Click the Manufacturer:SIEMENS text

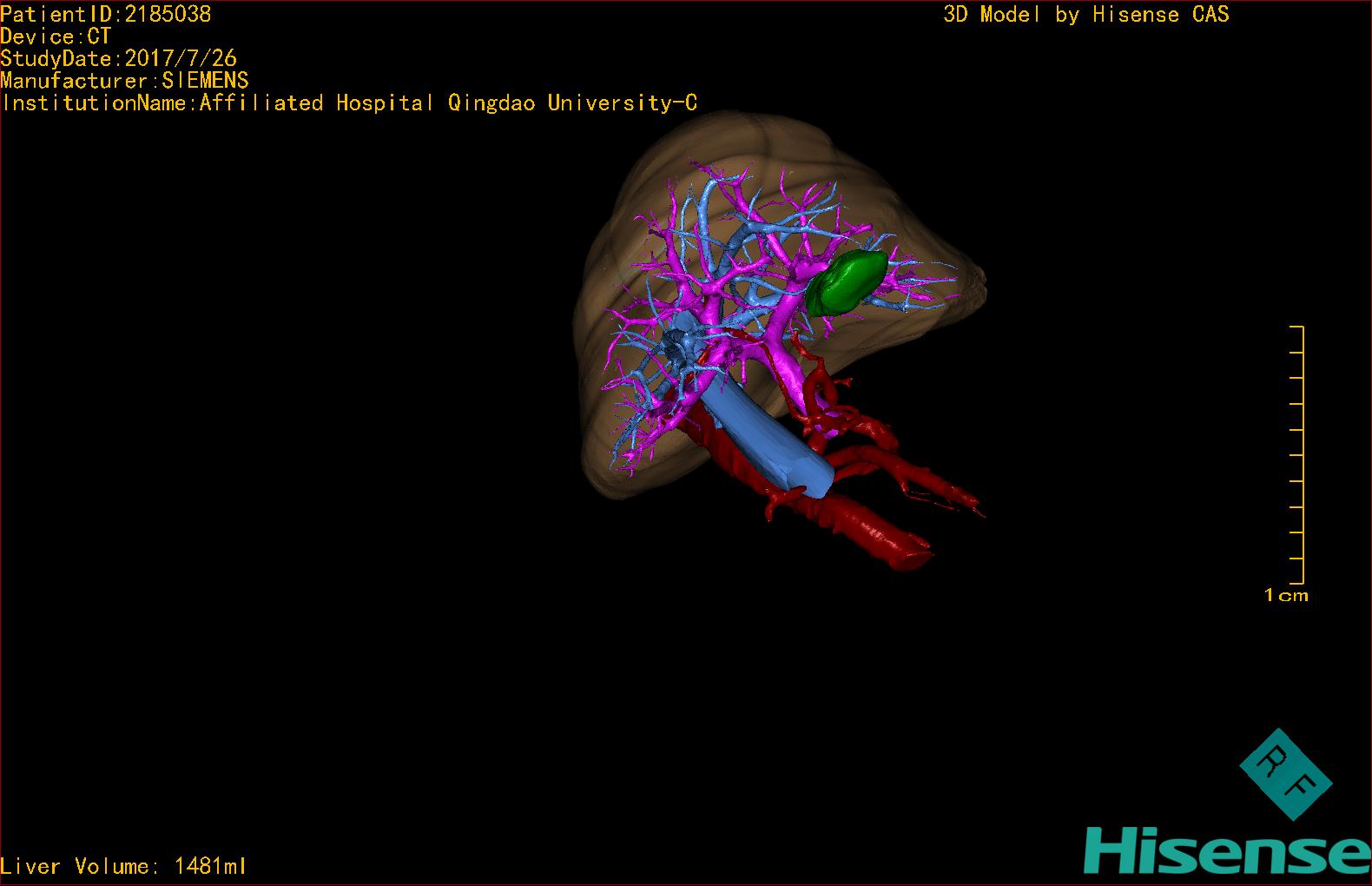124,81
